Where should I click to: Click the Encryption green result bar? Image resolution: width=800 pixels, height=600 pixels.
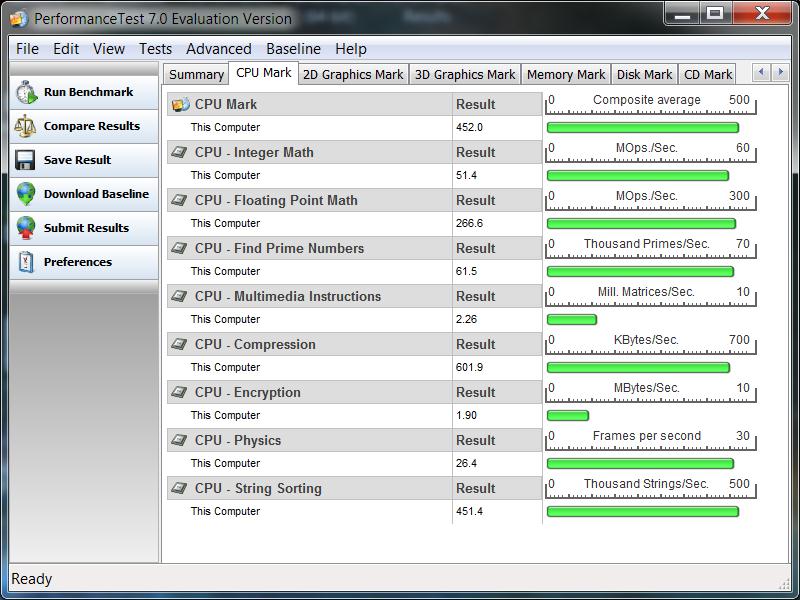(568, 415)
